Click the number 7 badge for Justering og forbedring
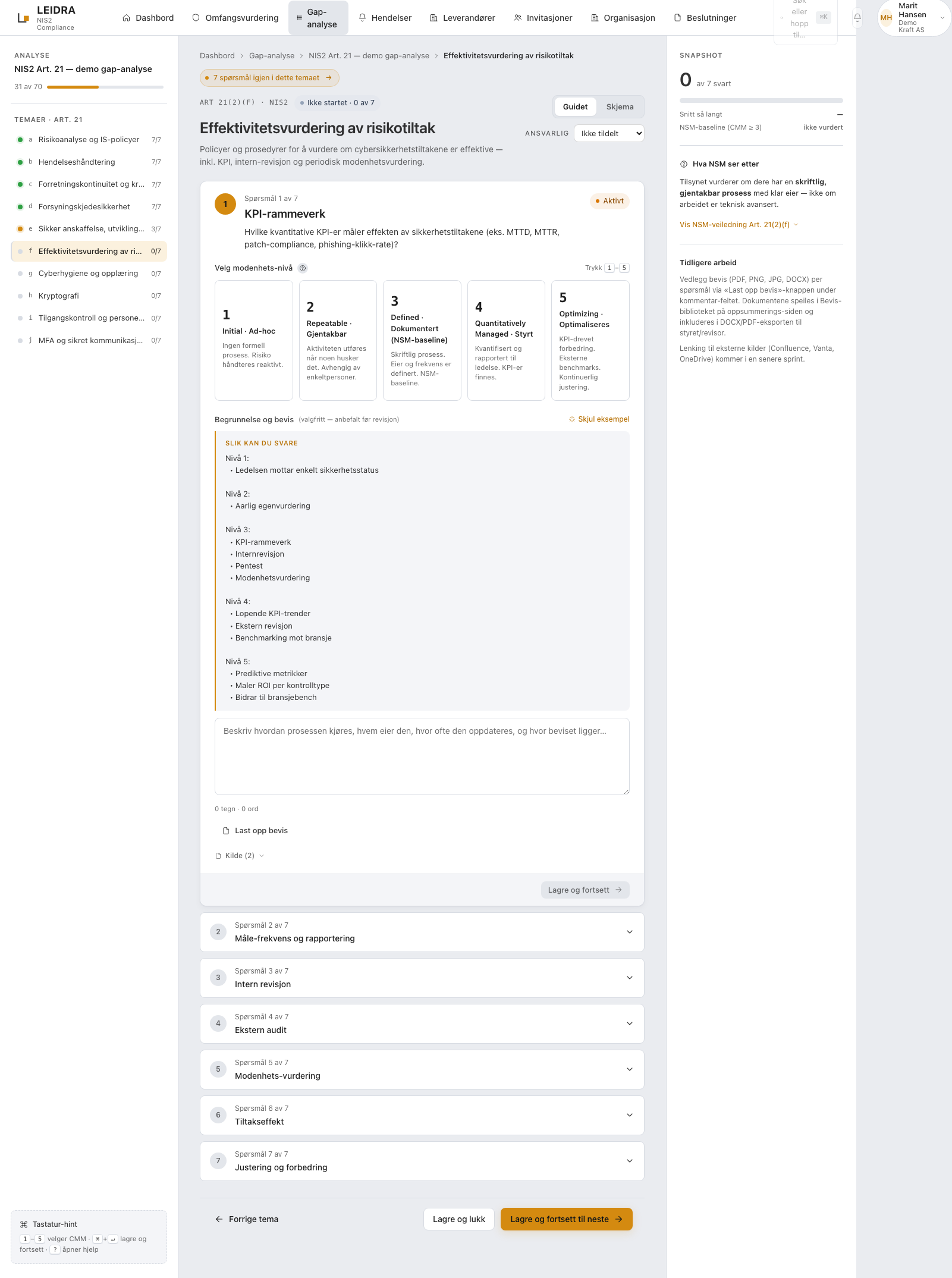Screen dimensions: 952x1278 point(218,1161)
